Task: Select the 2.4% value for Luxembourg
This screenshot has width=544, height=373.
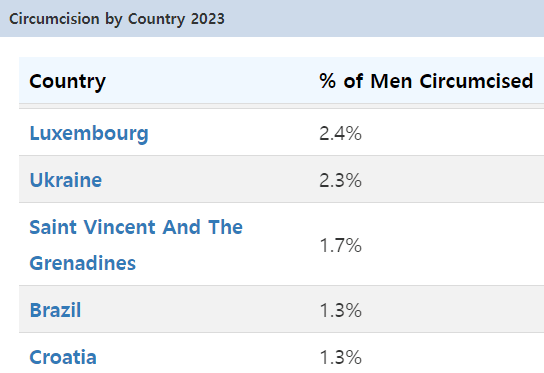Action: tap(340, 134)
